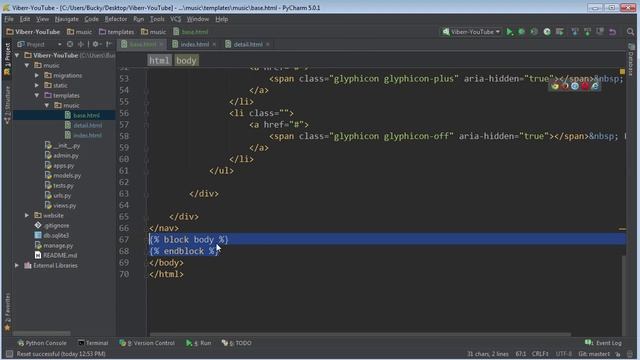Click the UTF-8 encoding in status bar

564,354
